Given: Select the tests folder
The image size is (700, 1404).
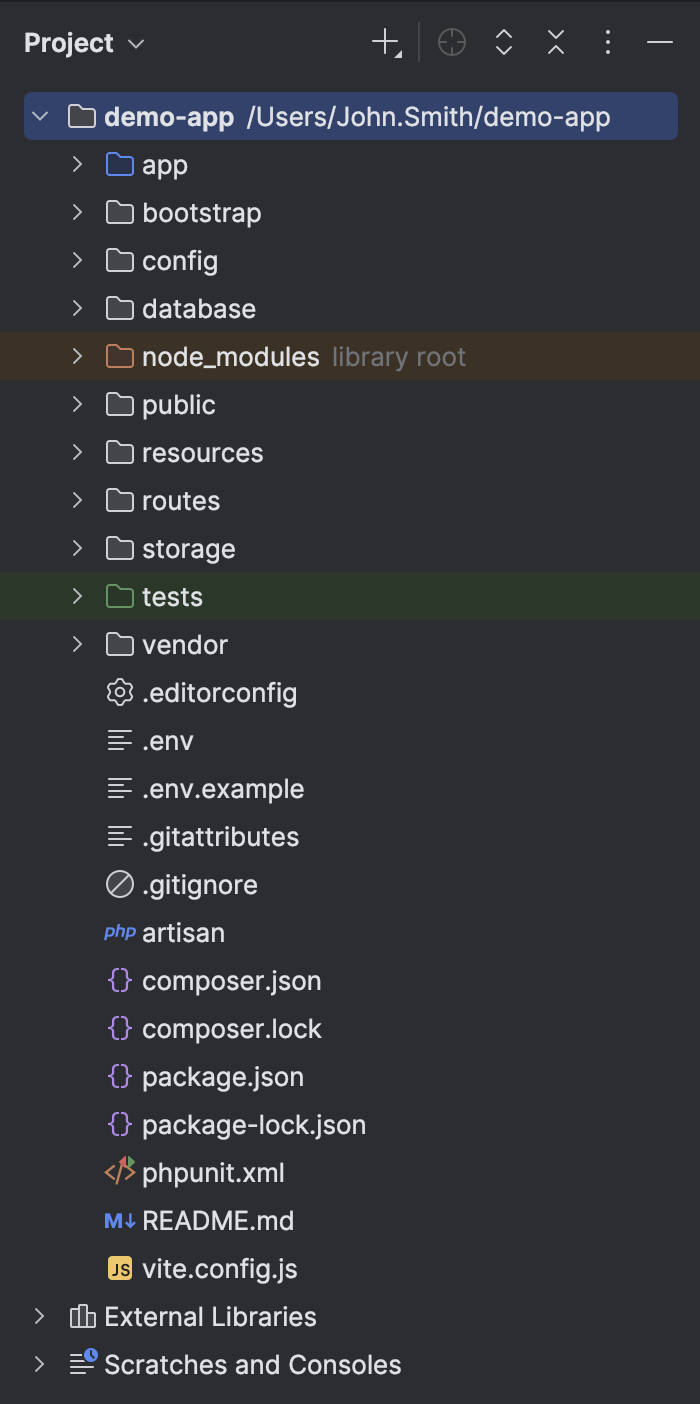Looking at the screenshot, I should pyautogui.click(x=173, y=596).
